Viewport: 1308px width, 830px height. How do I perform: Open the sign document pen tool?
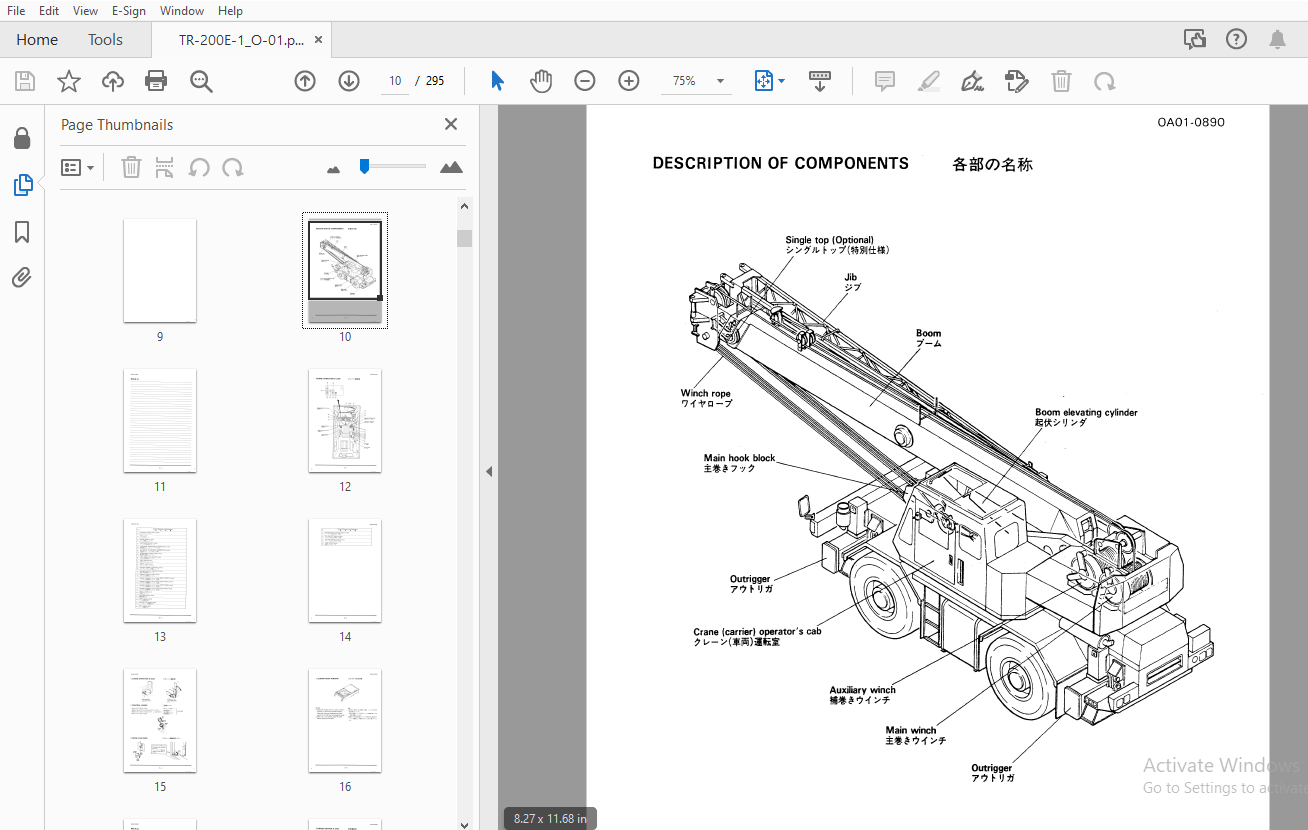972,81
